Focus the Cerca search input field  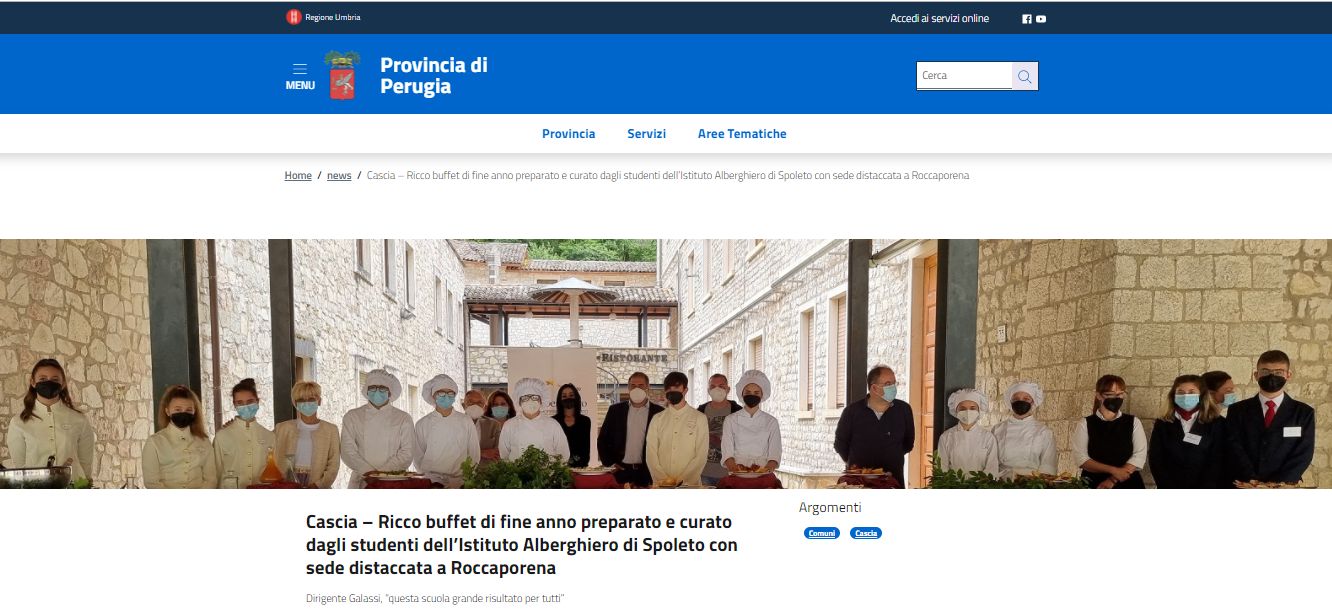[x=964, y=76]
